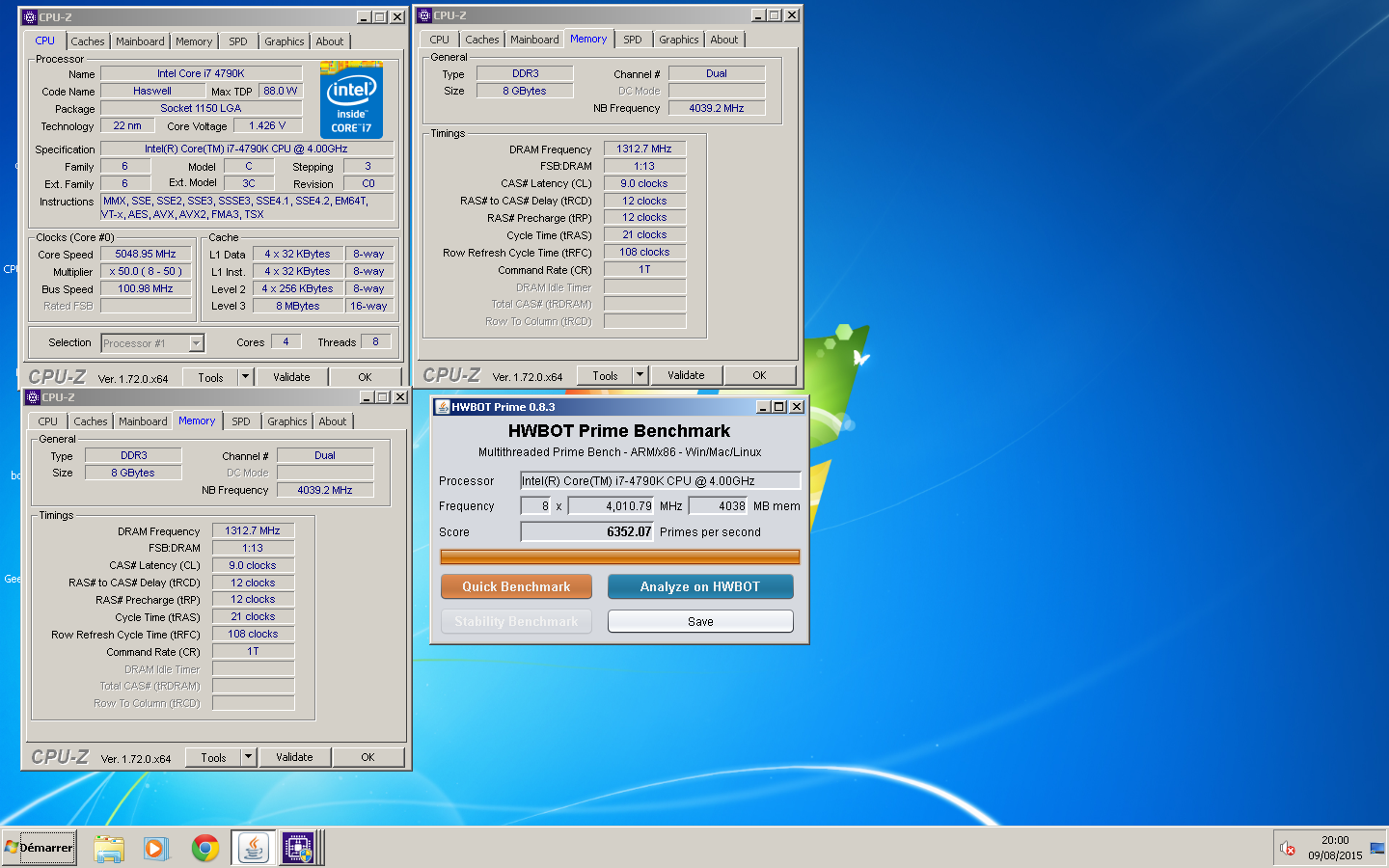The height and width of the screenshot is (868, 1389).
Task: Switch to the CPU-Z taskbar icon
Action: point(298,848)
